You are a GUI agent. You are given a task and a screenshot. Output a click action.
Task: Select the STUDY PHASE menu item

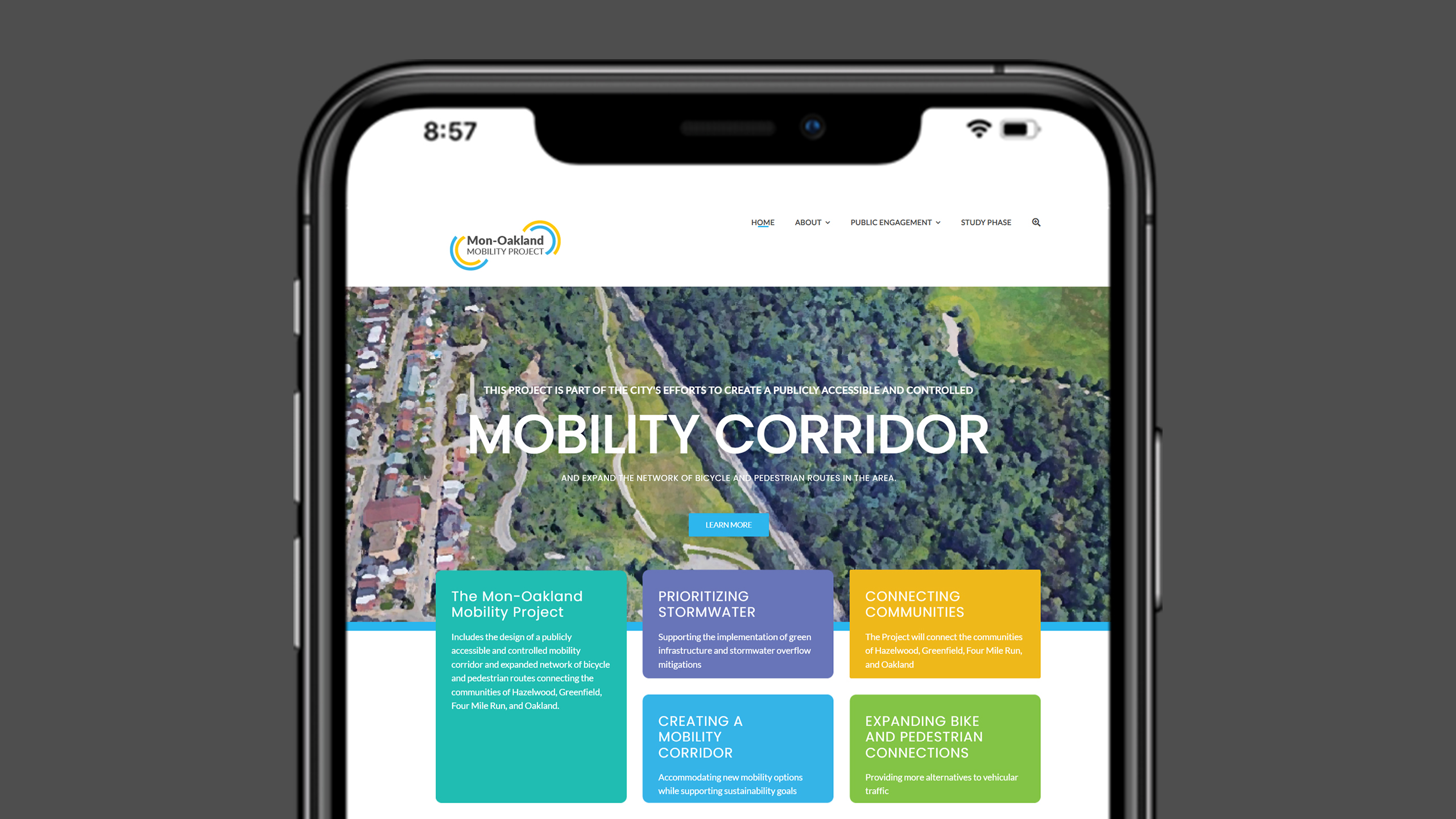coord(985,222)
